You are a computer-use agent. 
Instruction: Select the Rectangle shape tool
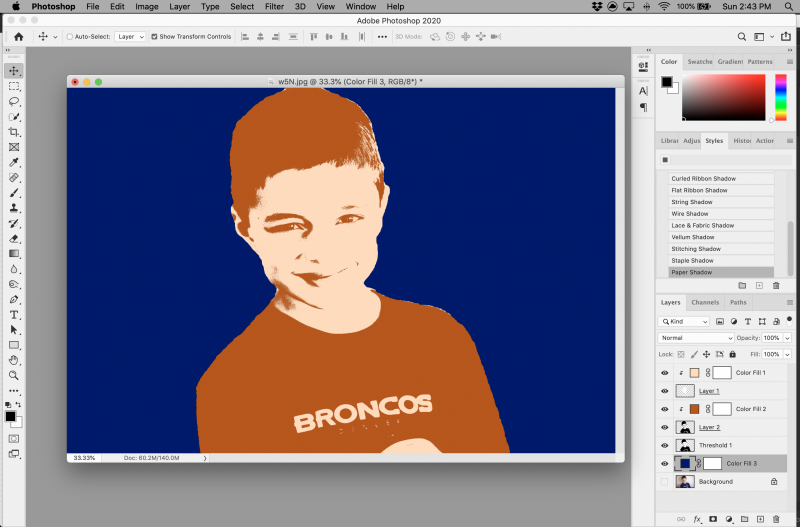(14, 345)
